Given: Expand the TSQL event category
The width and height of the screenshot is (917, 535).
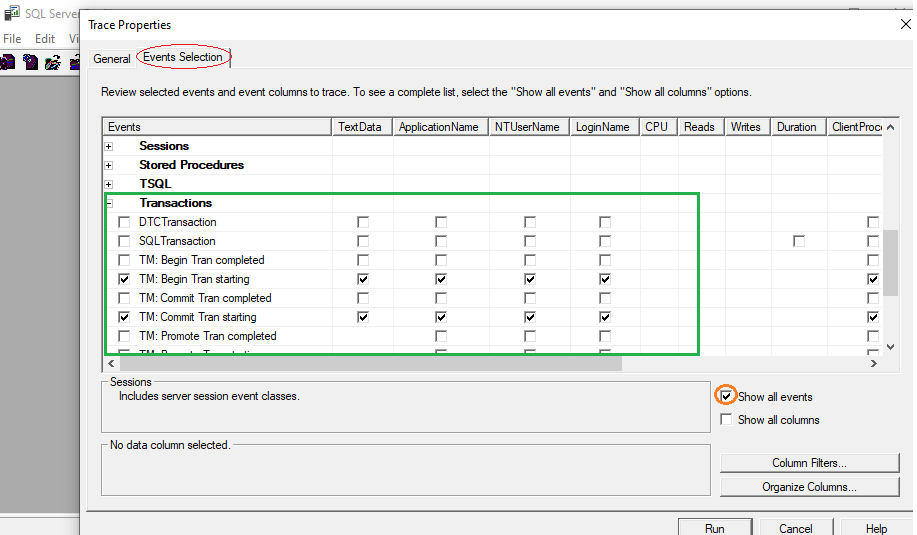Looking at the screenshot, I should [x=109, y=184].
